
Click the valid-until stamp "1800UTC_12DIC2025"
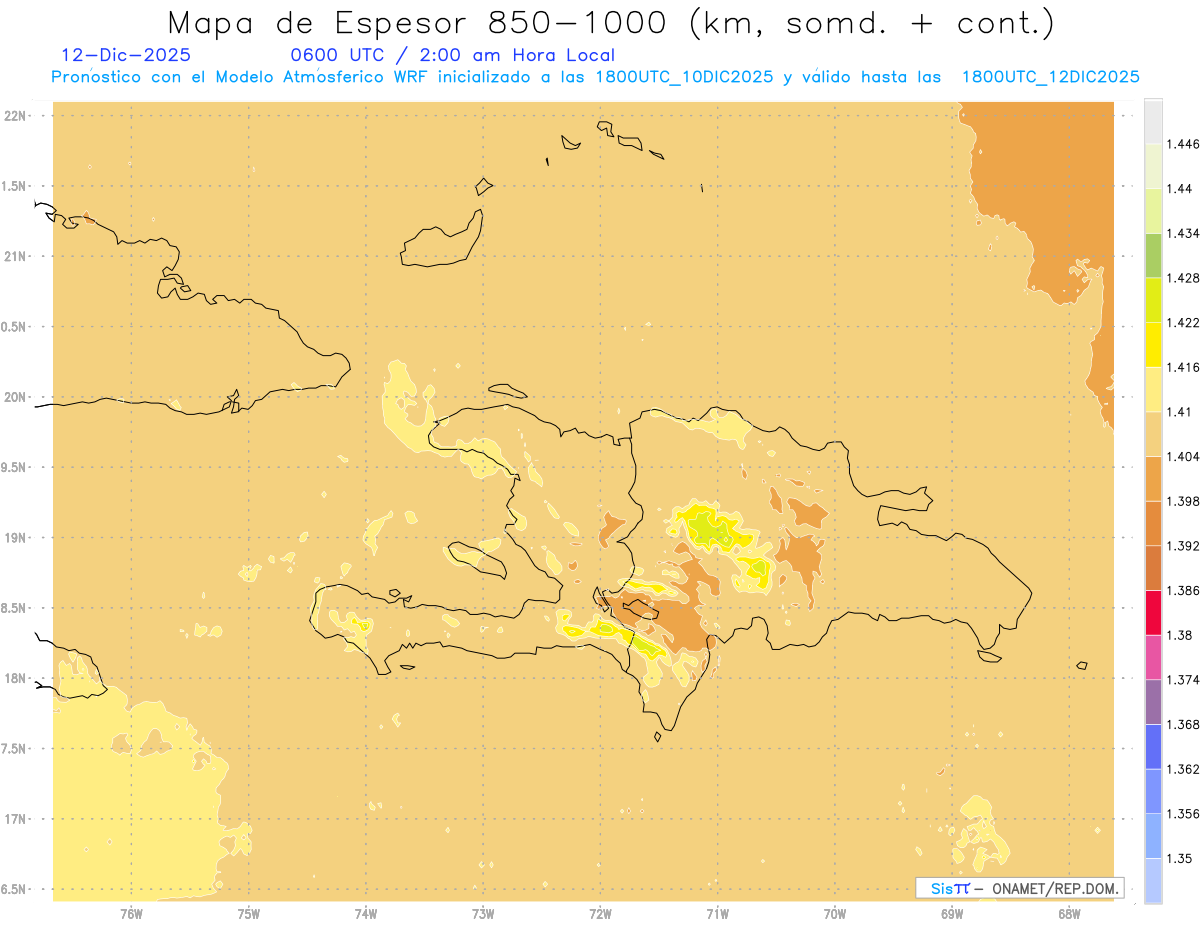[x=1050, y=77]
